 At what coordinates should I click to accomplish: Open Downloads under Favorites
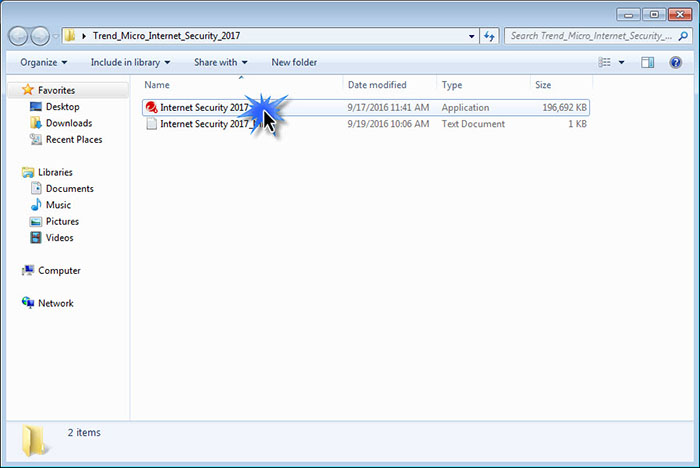tap(69, 123)
